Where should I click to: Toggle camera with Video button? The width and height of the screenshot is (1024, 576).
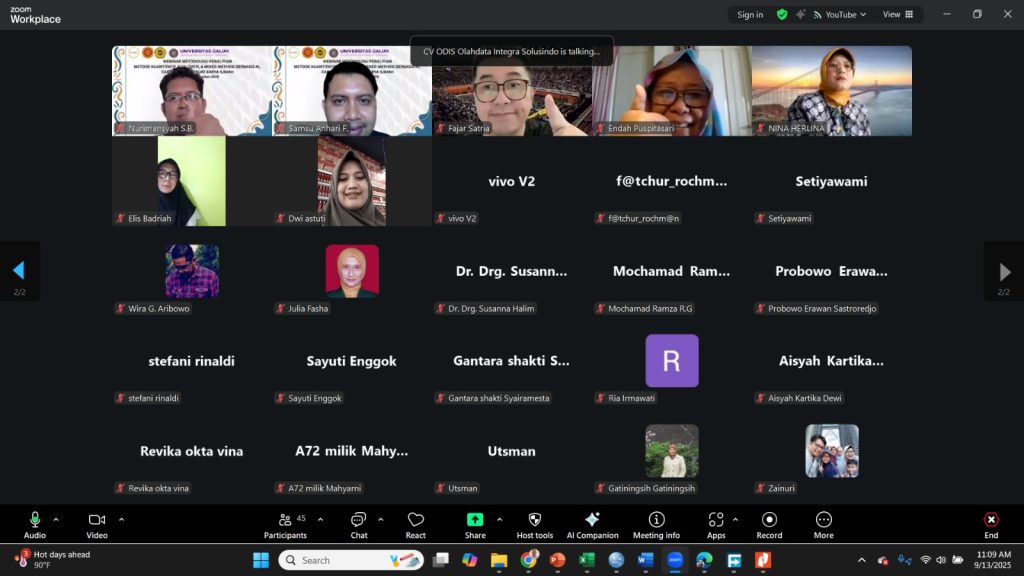coord(97,524)
